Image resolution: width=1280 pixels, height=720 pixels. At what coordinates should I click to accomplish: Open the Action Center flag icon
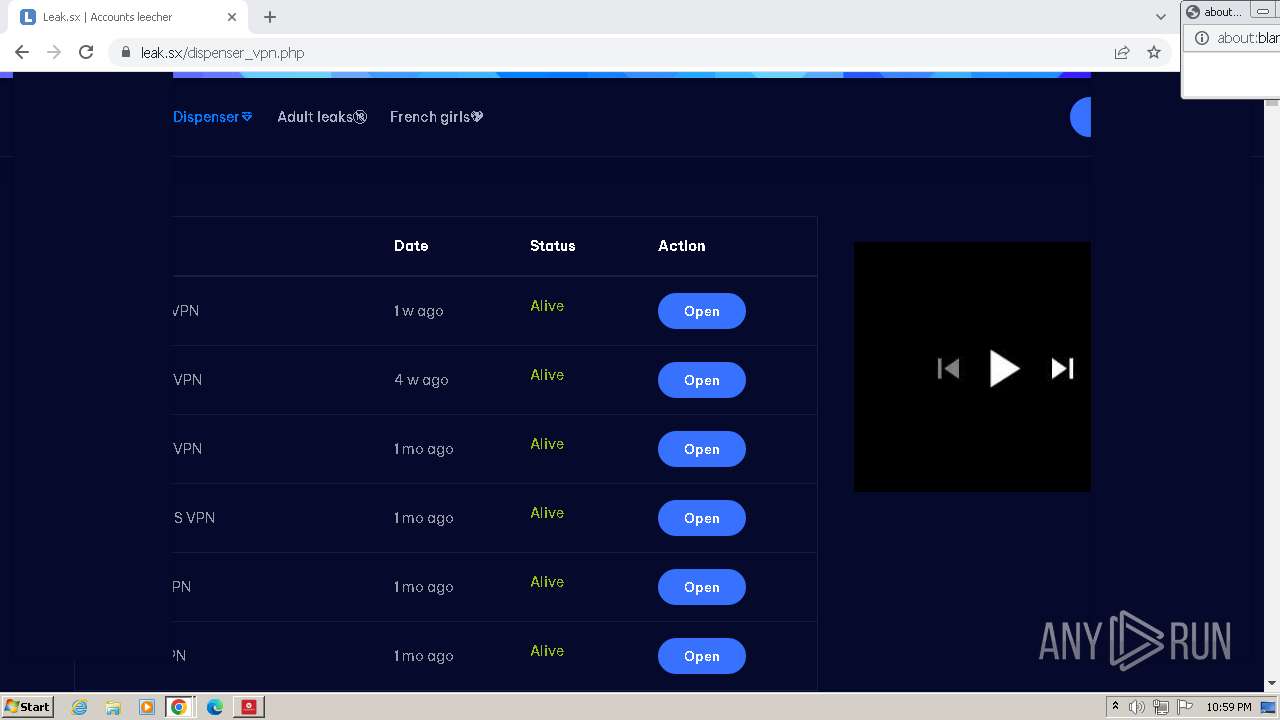(1184, 707)
